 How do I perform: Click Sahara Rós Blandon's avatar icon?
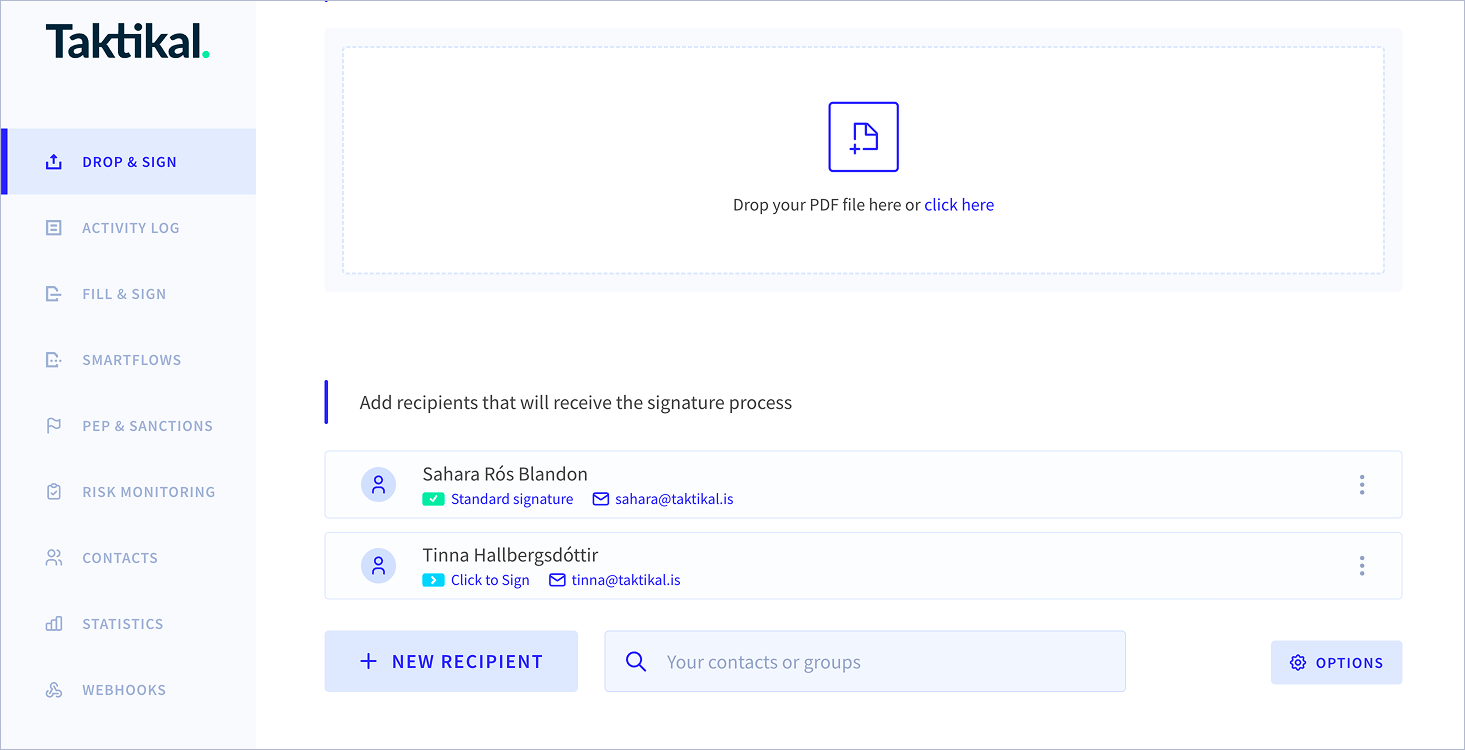click(378, 485)
